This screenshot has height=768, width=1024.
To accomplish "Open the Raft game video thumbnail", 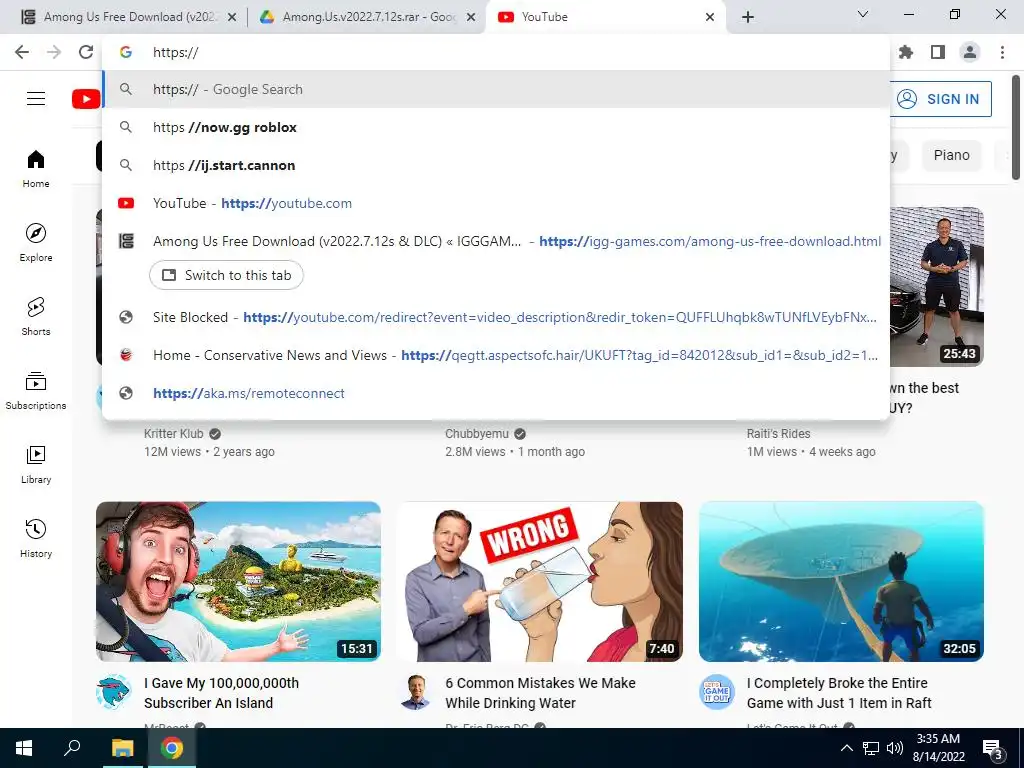I will click(841, 581).
